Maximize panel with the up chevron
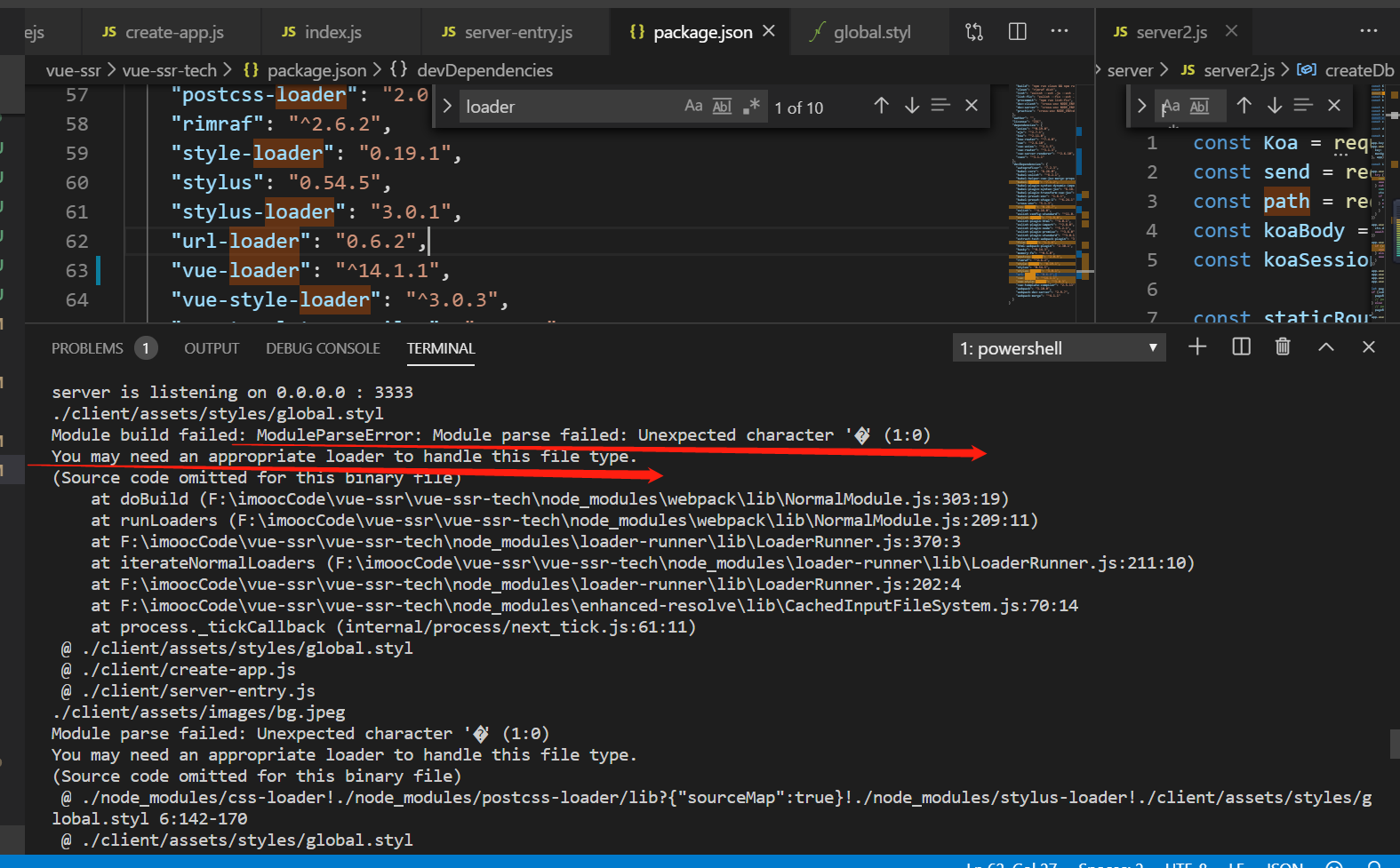The width and height of the screenshot is (1400, 868). click(x=1326, y=346)
